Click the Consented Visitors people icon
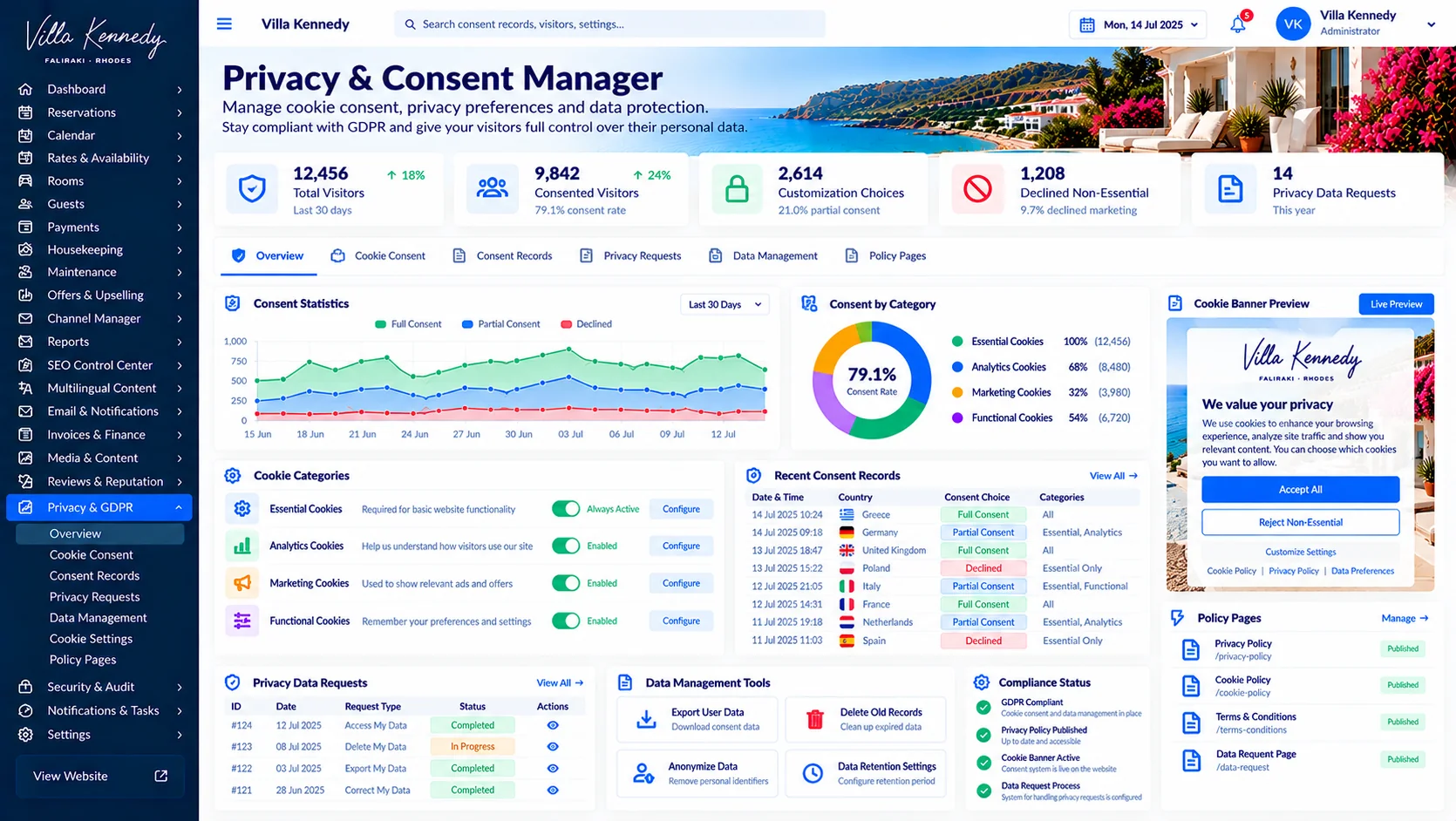Screen dimensions: 1456x821 [x=492, y=188]
